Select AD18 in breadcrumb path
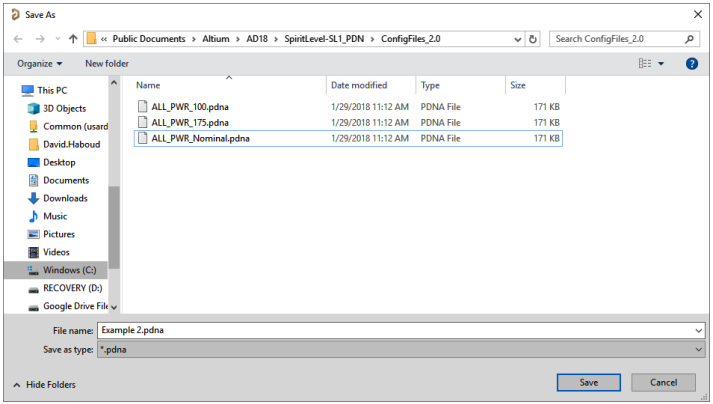Viewport: 713px width, 404px height. coord(257,39)
